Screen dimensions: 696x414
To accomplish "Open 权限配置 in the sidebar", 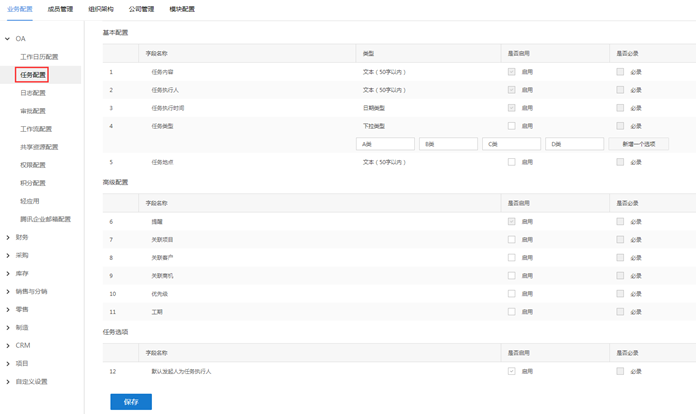I will pyautogui.click(x=33, y=165).
